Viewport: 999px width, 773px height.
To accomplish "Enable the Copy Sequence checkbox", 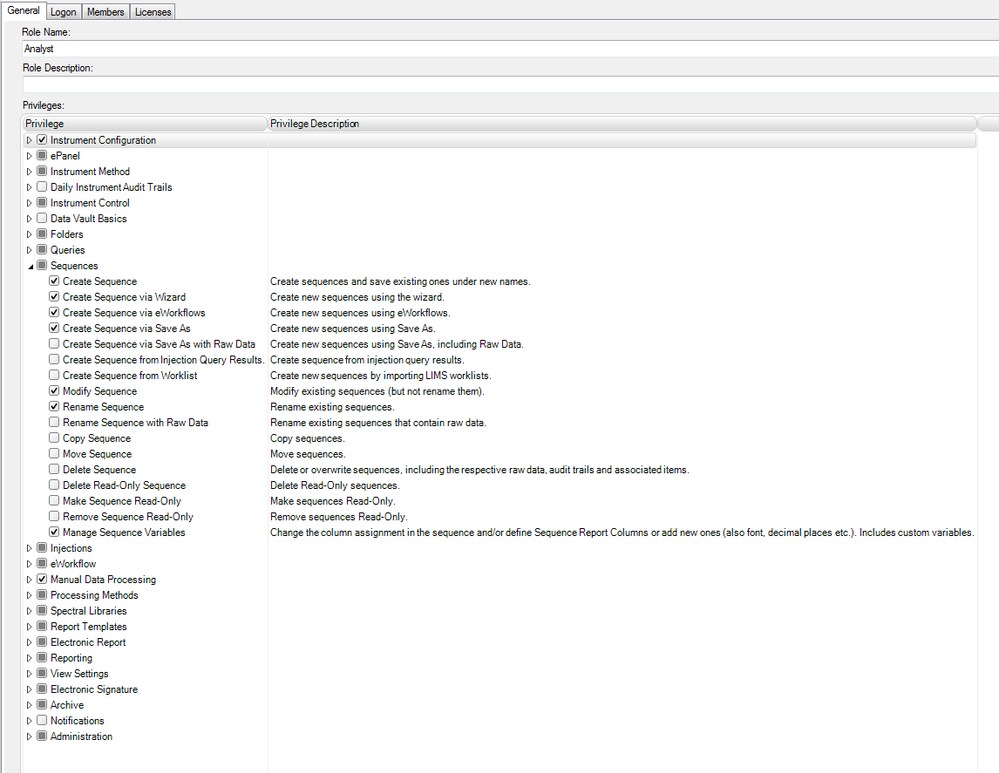I will tap(54, 439).
